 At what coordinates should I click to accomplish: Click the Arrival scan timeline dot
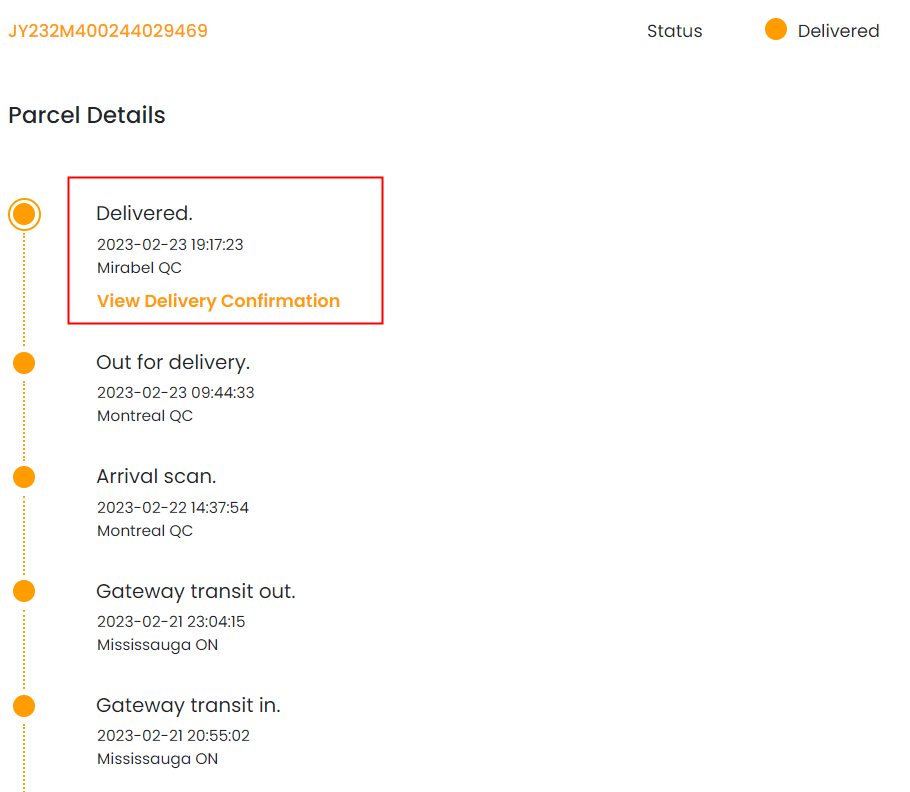coord(24,477)
